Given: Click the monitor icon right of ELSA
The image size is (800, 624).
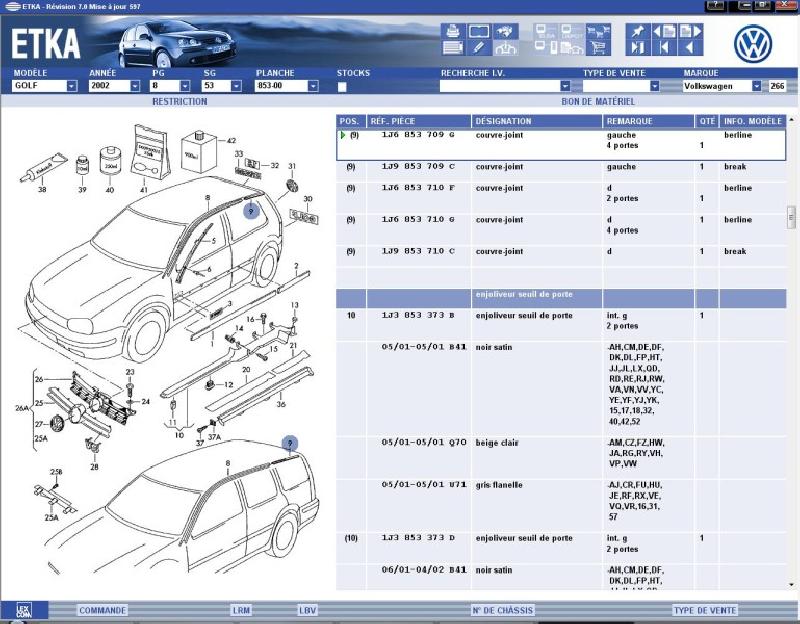Looking at the screenshot, I should [571, 32].
